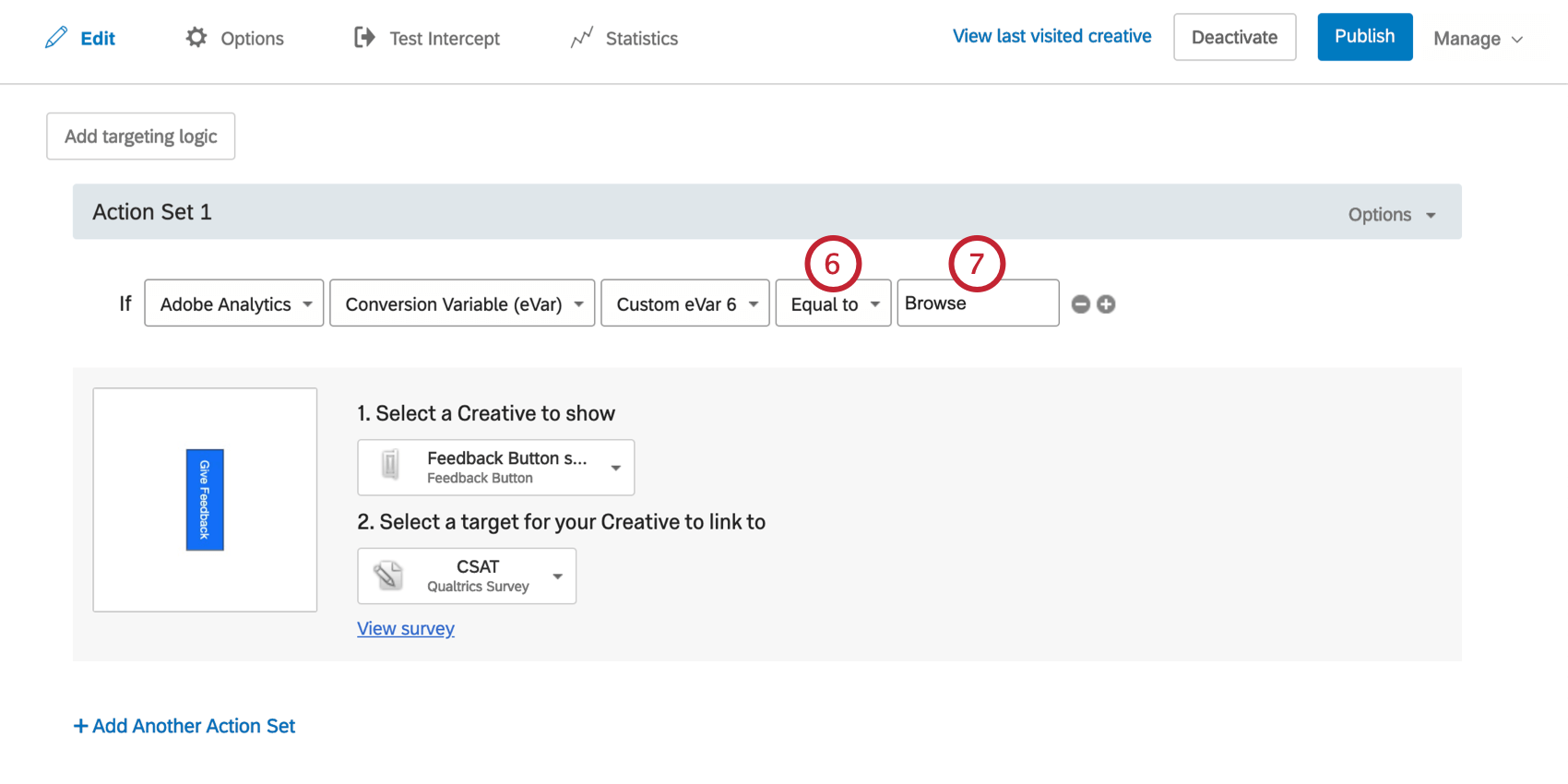
Task: Open the Custom eVar 6 dropdown
Action: point(685,303)
